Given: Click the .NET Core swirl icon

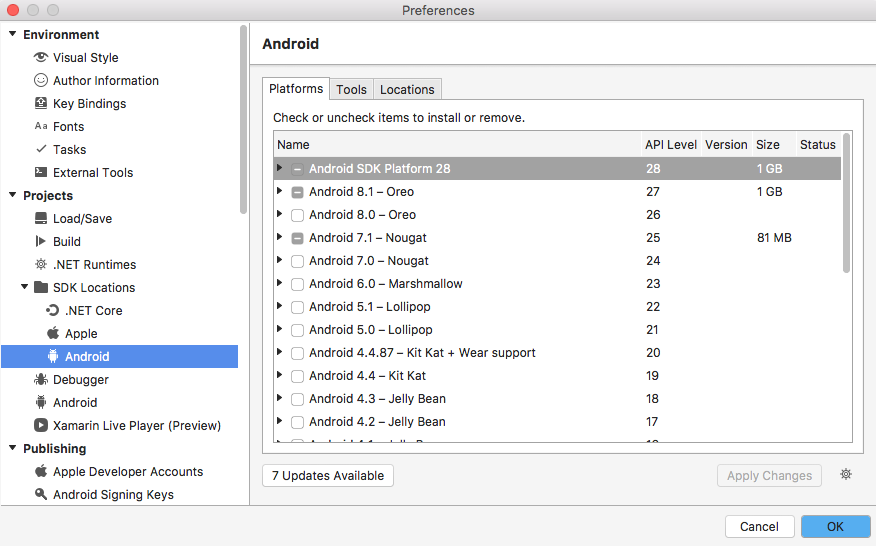Looking at the screenshot, I should [53, 310].
